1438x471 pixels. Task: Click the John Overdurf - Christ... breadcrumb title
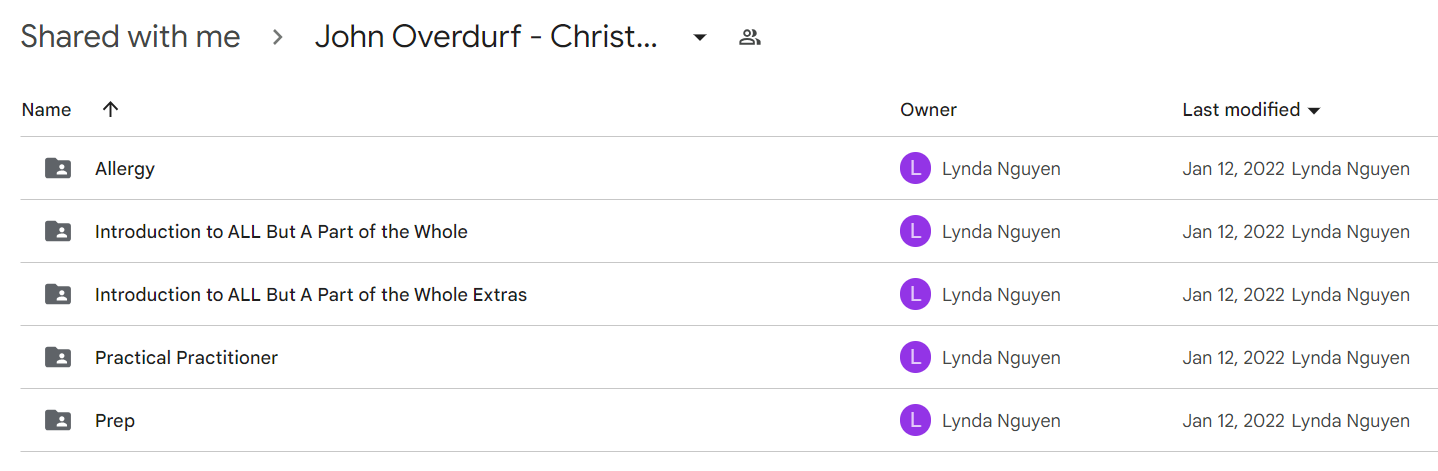point(486,37)
